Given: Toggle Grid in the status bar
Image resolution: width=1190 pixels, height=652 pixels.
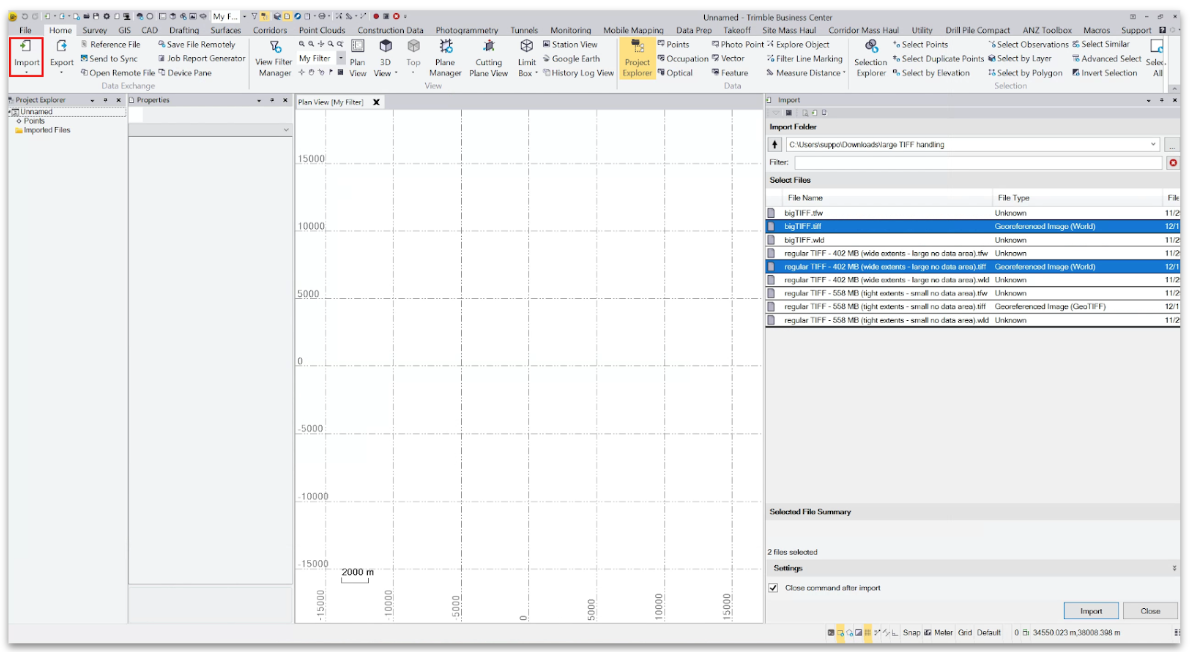Looking at the screenshot, I should pos(965,633).
